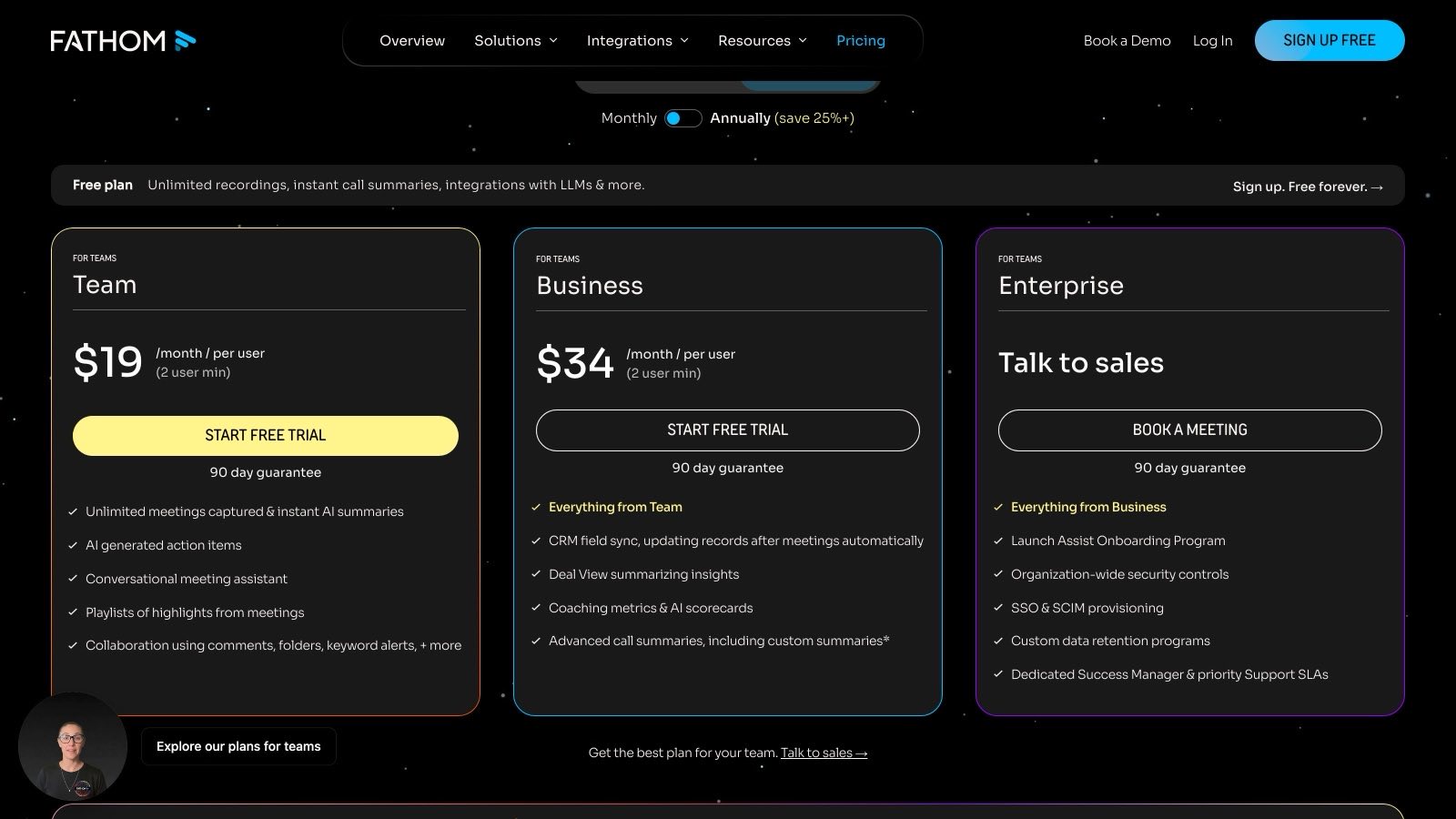This screenshot has height=819, width=1456.
Task: Click Explore our plans for teams
Action: (238, 746)
